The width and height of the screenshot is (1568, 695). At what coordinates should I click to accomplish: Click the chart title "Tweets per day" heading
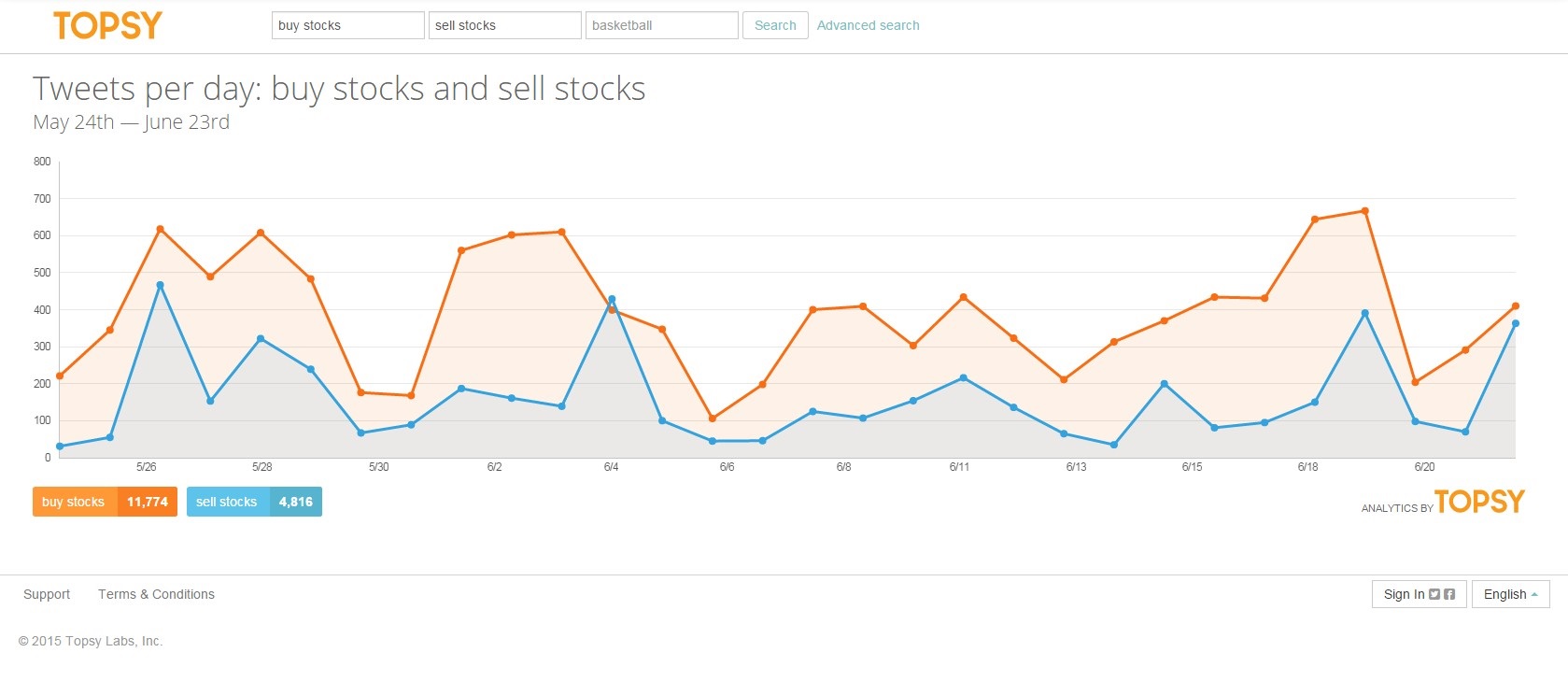339,89
